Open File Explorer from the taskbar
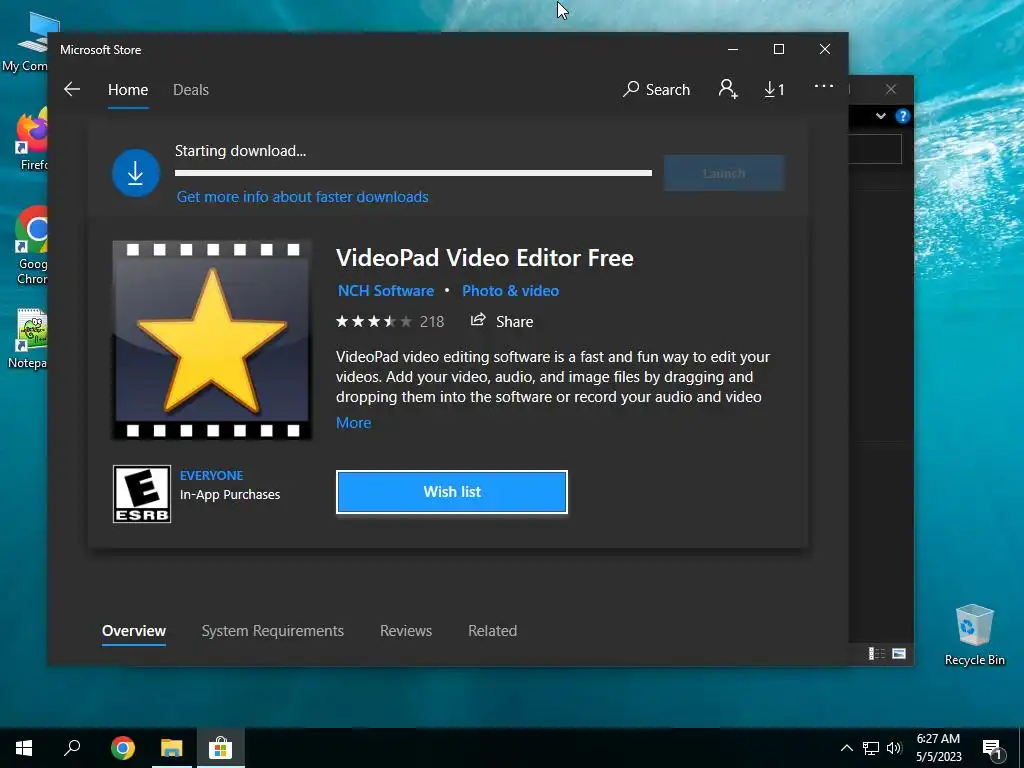Viewport: 1024px width, 768px height. click(x=172, y=748)
